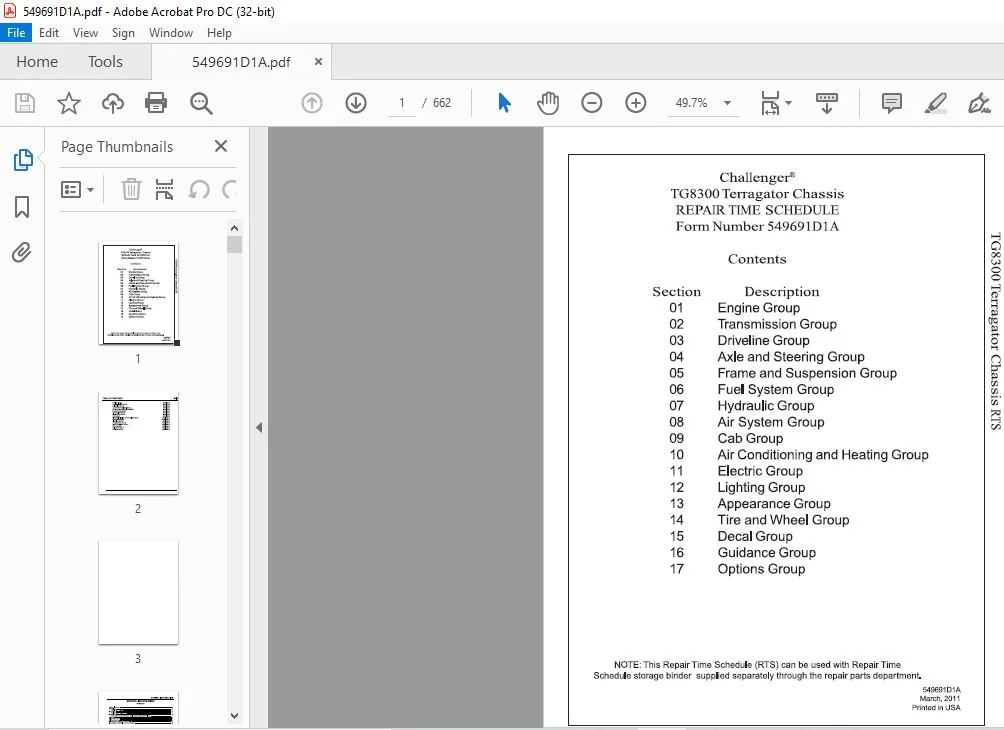This screenshot has height=730, width=1004.
Task: Open the zoom percentage dropdown
Action: (x=727, y=103)
